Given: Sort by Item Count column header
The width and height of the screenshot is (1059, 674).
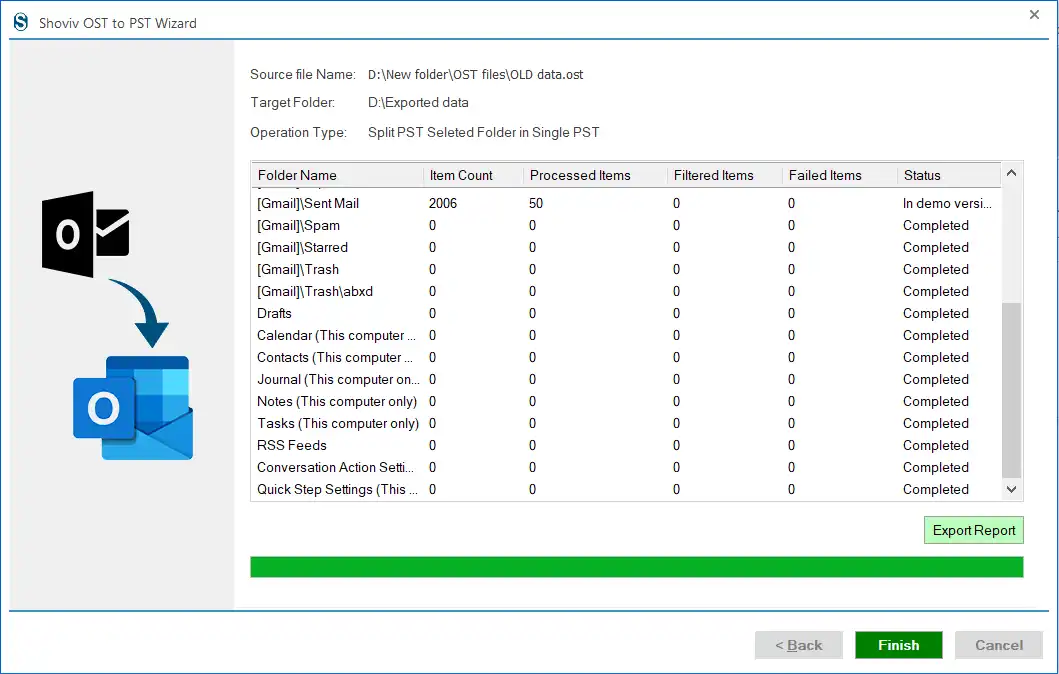Looking at the screenshot, I should 473,175.
